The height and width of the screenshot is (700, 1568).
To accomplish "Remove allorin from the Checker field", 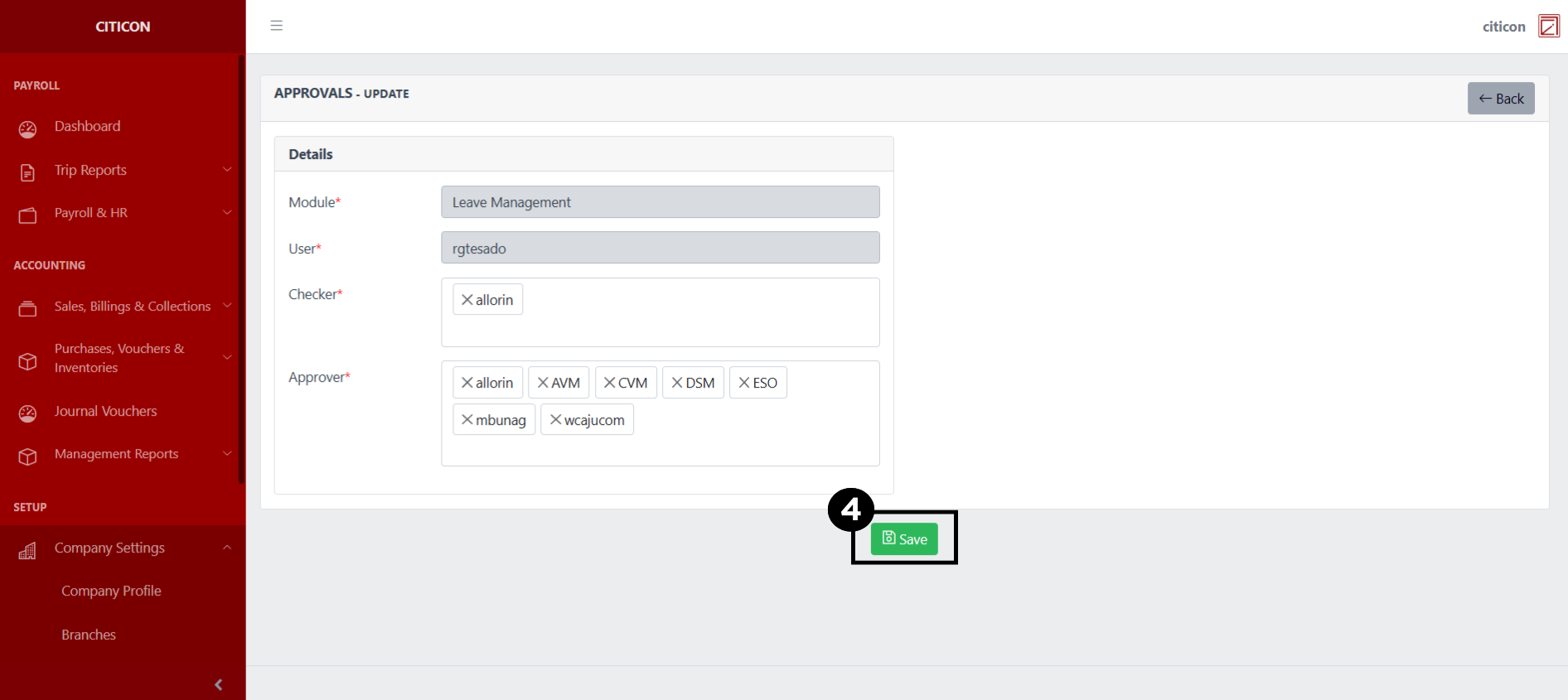I will [467, 300].
